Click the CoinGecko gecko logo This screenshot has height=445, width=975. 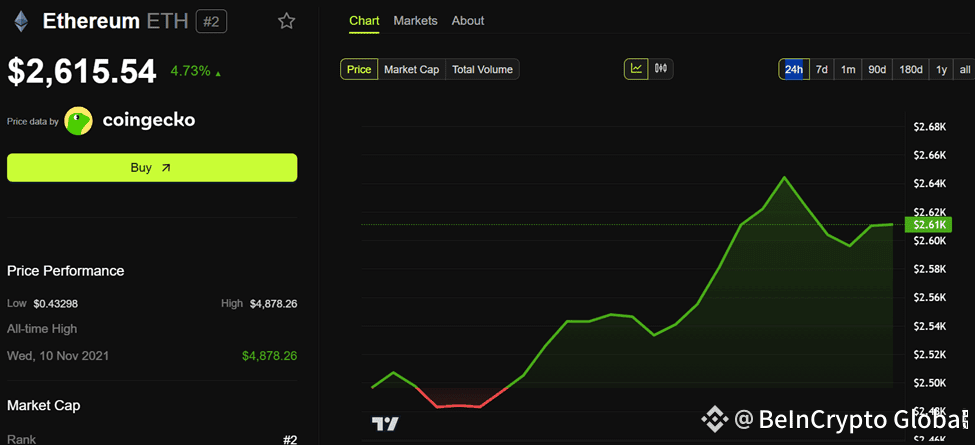click(78, 121)
